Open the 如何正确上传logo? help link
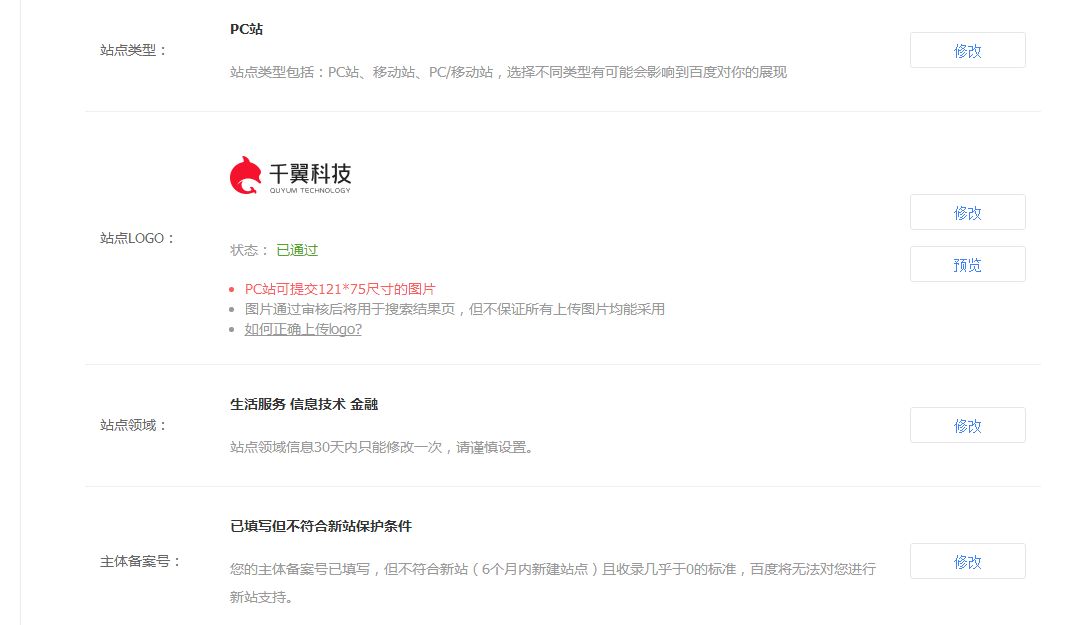 [x=303, y=329]
